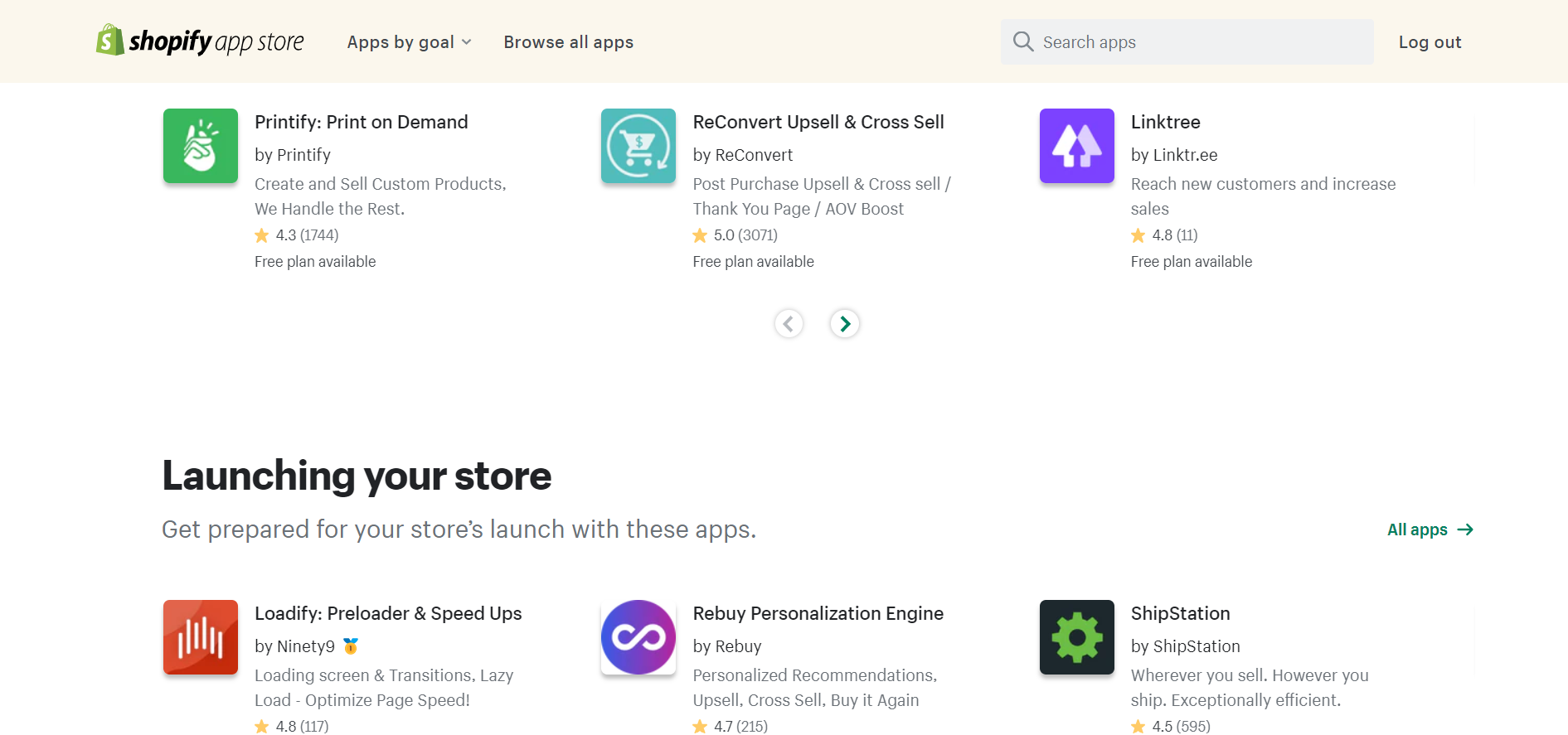The width and height of the screenshot is (1568, 735).
Task: Open ReConvert Upsell & Cross Sell
Action: [818, 122]
